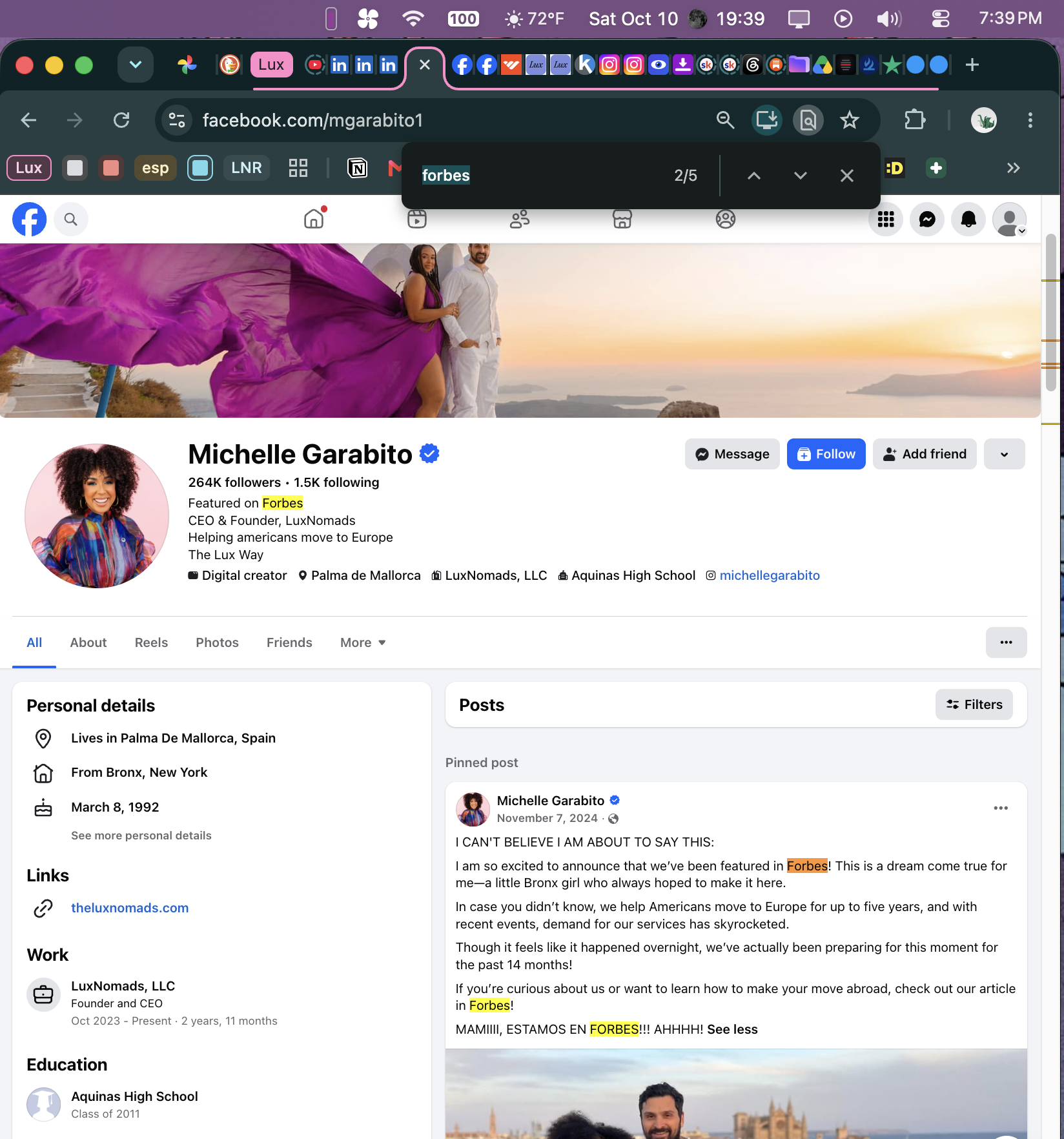Viewport: 1064px width, 1139px height.
Task: Open the Notion bookmark icon
Action: click(357, 169)
